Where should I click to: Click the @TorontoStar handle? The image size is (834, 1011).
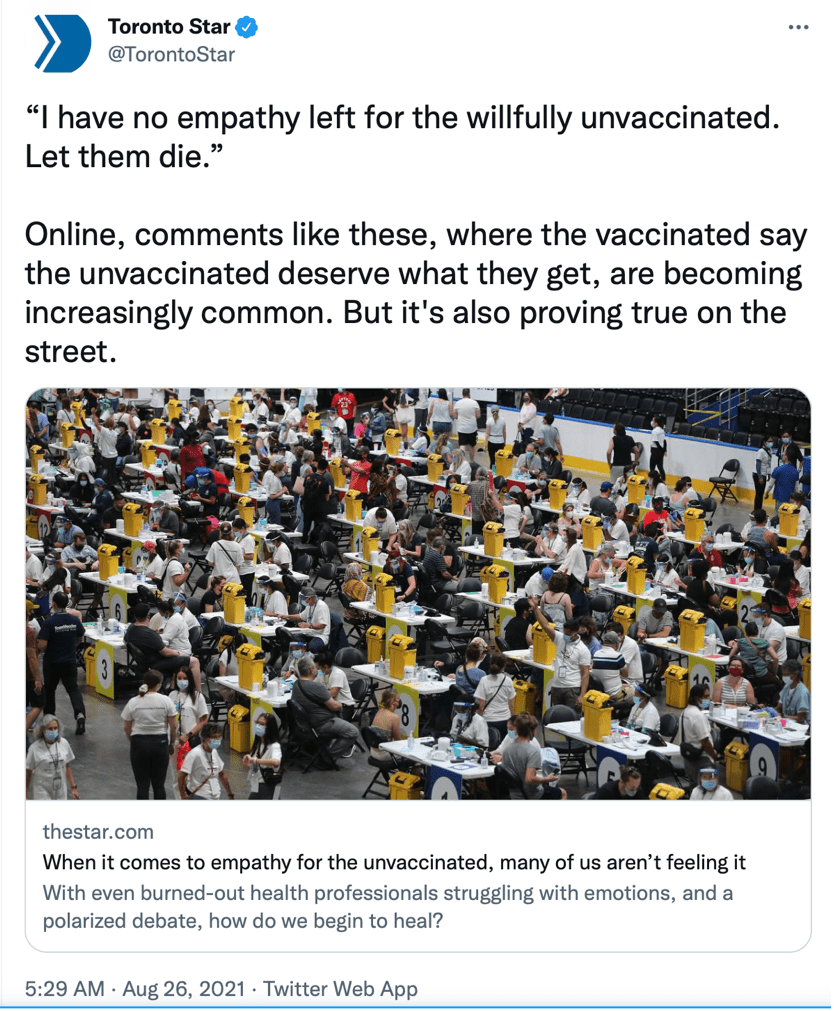coord(171,55)
